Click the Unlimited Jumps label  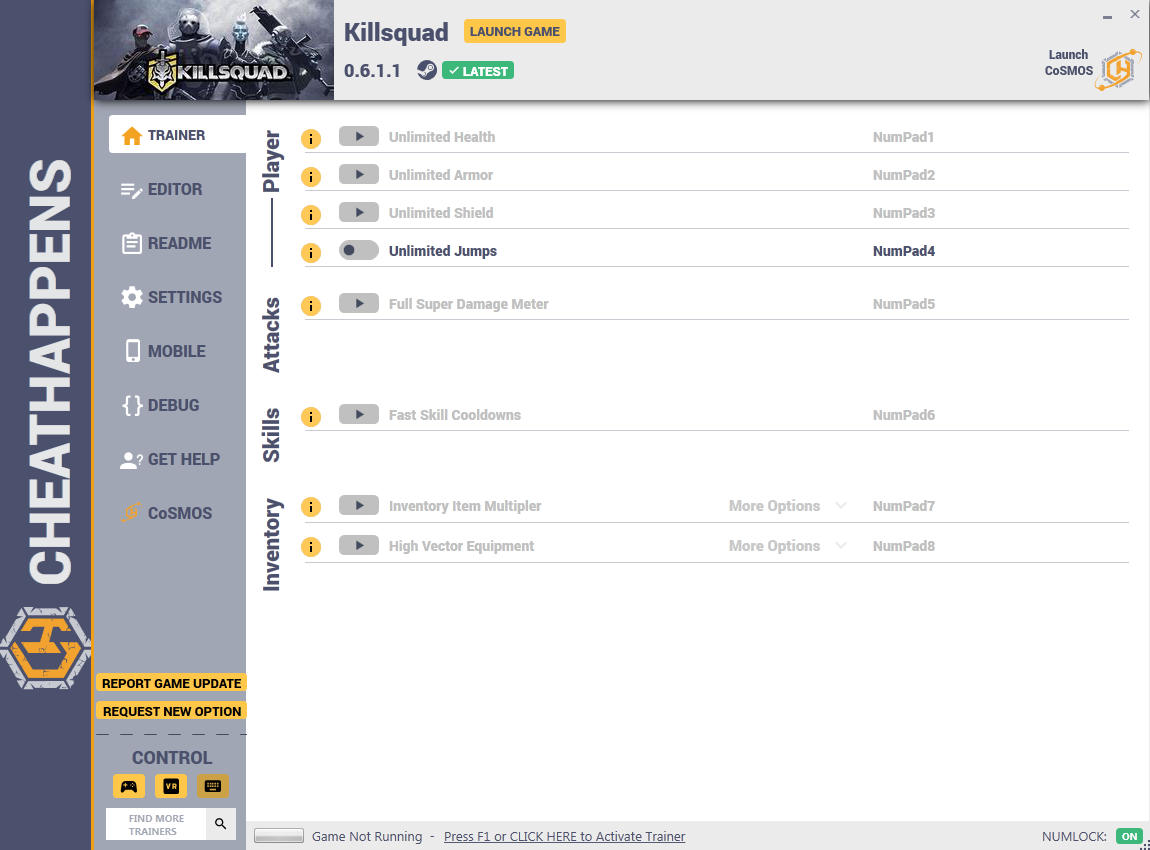443,251
